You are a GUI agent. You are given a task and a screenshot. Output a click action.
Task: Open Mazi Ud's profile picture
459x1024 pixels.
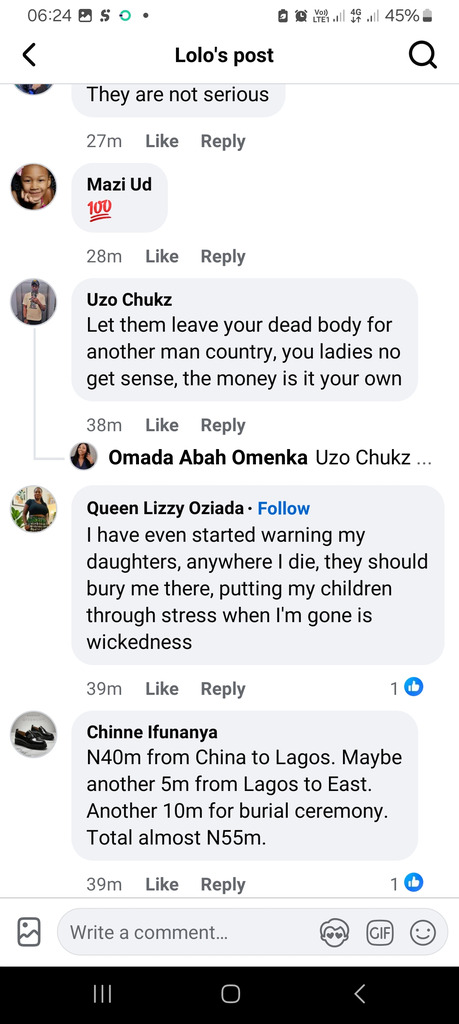(x=33, y=187)
